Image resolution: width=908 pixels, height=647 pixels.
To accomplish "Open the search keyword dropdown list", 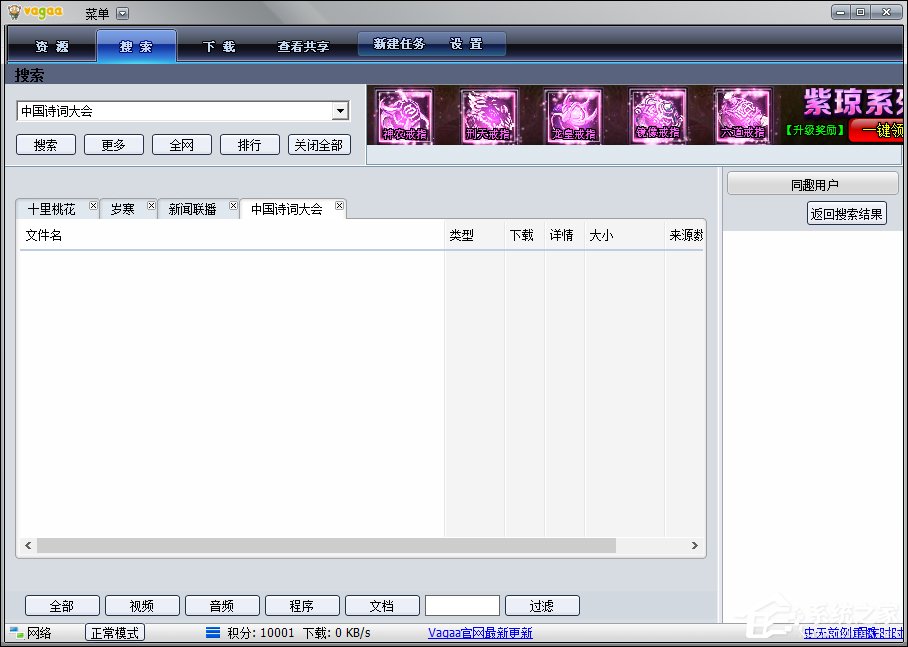I will [x=341, y=110].
